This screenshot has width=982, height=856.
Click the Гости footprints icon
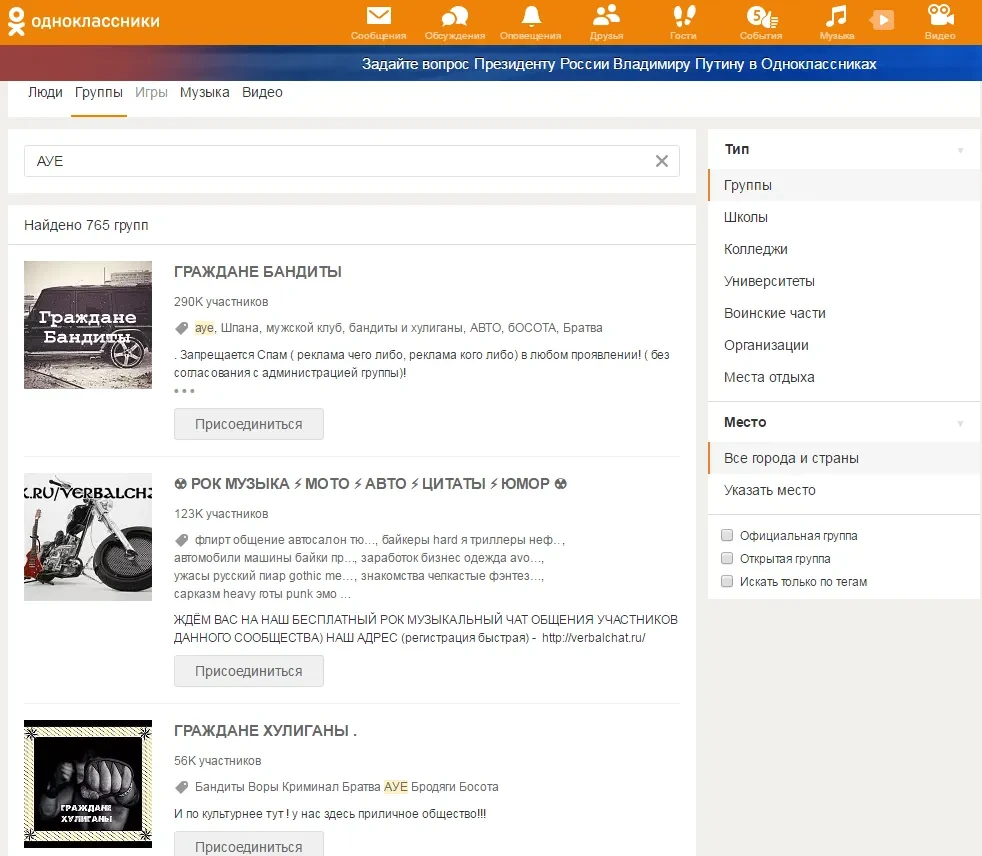click(683, 17)
